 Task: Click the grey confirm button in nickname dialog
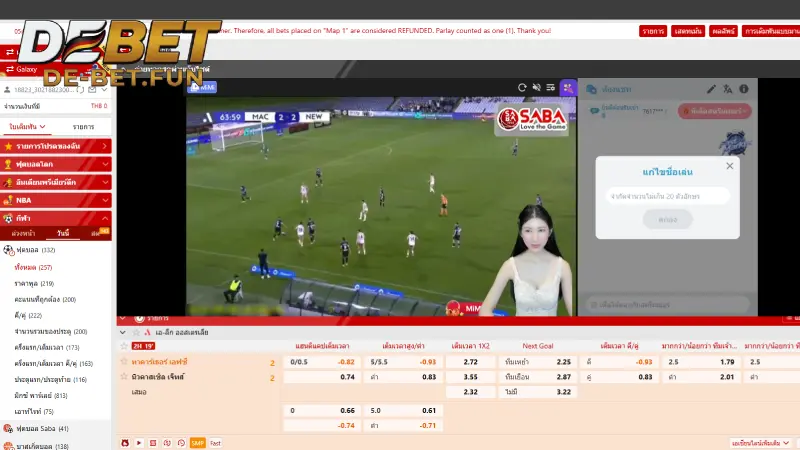tap(667, 219)
